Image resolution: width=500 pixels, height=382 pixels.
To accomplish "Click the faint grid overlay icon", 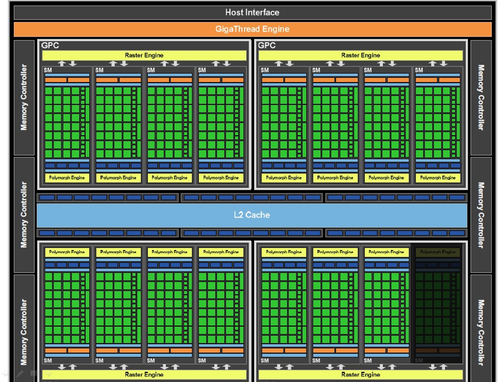I will (x=33, y=373).
